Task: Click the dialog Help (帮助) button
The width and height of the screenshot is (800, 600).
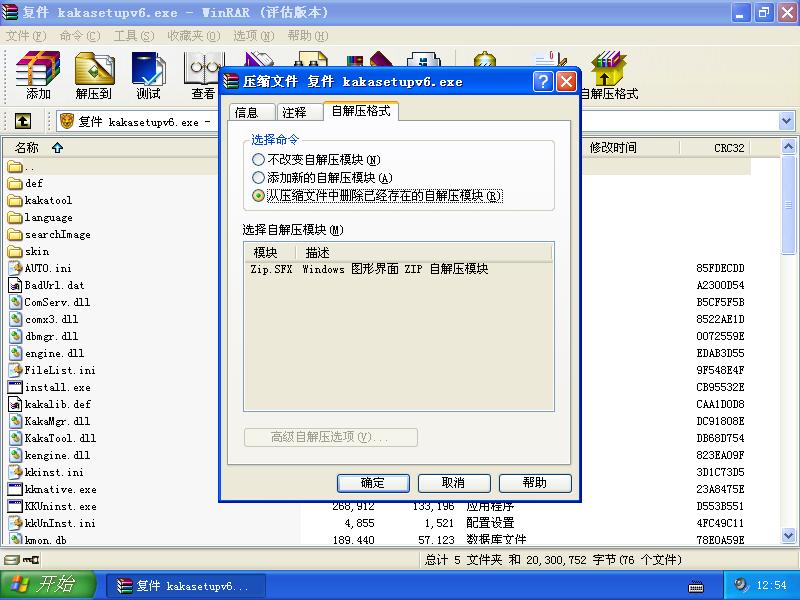Action: click(535, 483)
